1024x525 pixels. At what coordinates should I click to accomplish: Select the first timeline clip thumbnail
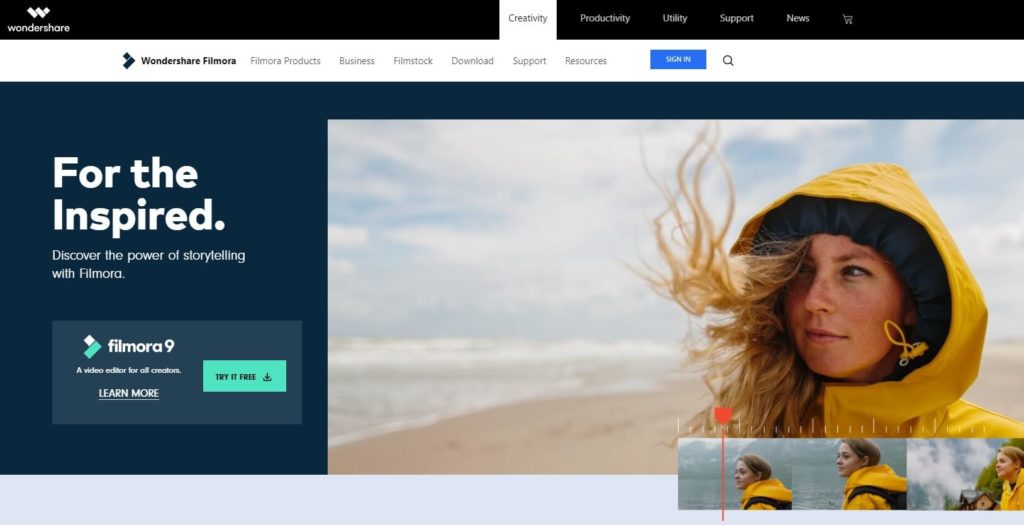pyautogui.click(x=735, y=474)
